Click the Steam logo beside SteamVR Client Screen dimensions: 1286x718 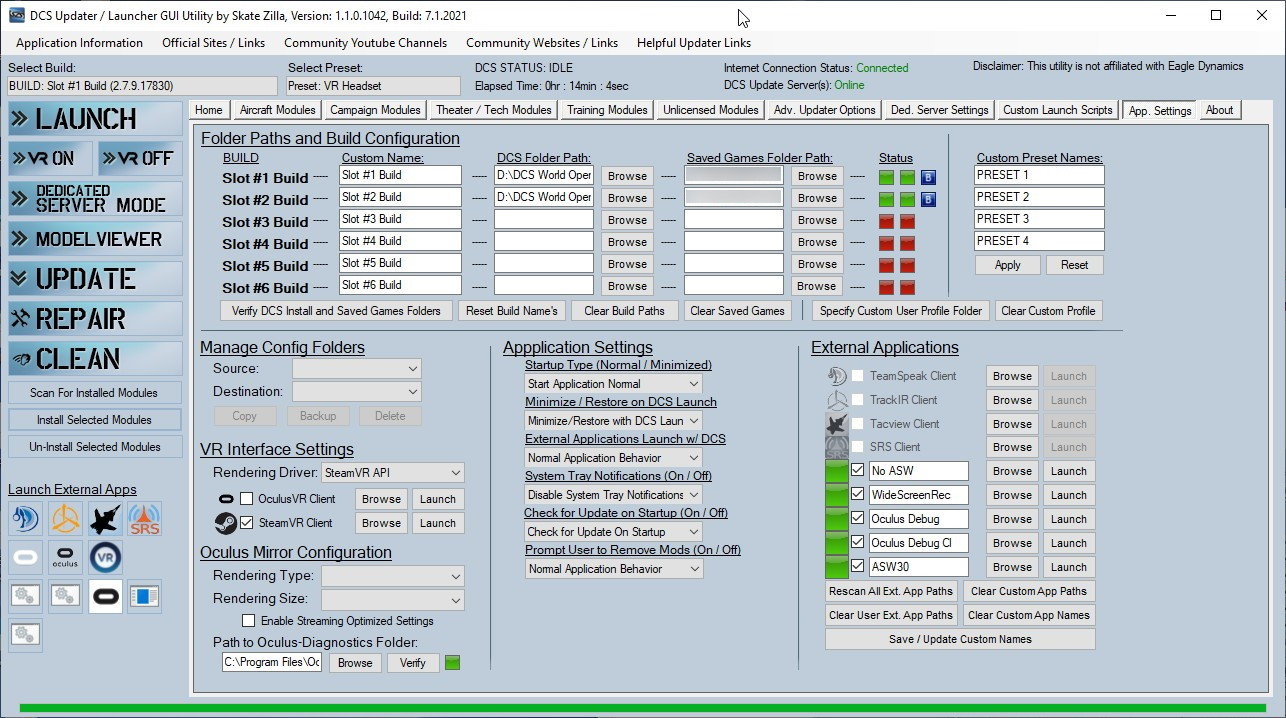(x=225, y=523)
